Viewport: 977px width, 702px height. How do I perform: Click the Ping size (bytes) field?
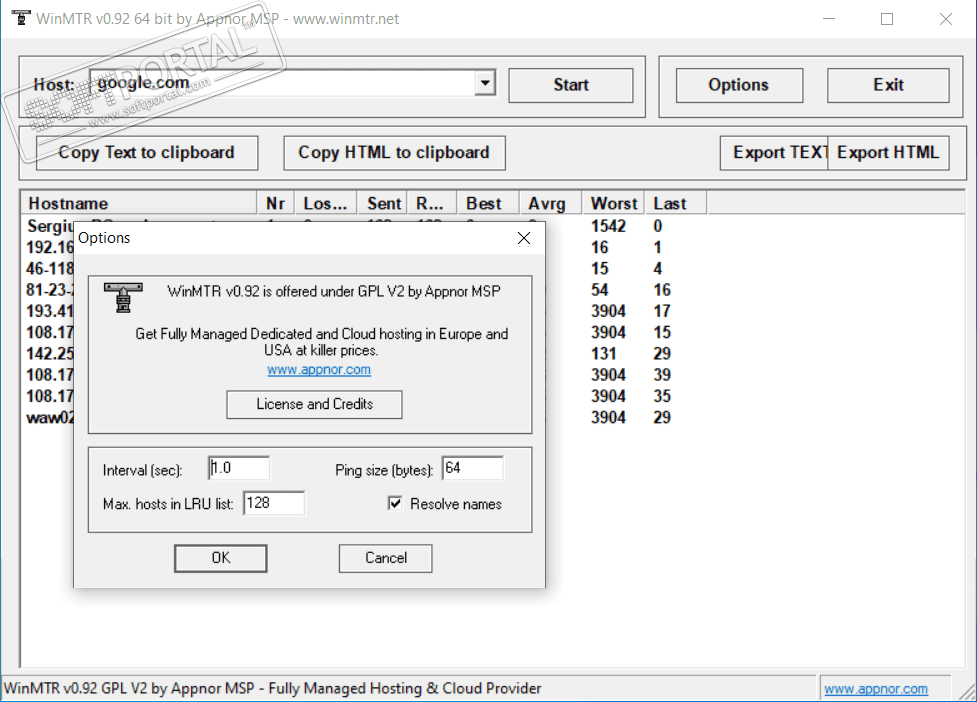(x=472, y=468)
